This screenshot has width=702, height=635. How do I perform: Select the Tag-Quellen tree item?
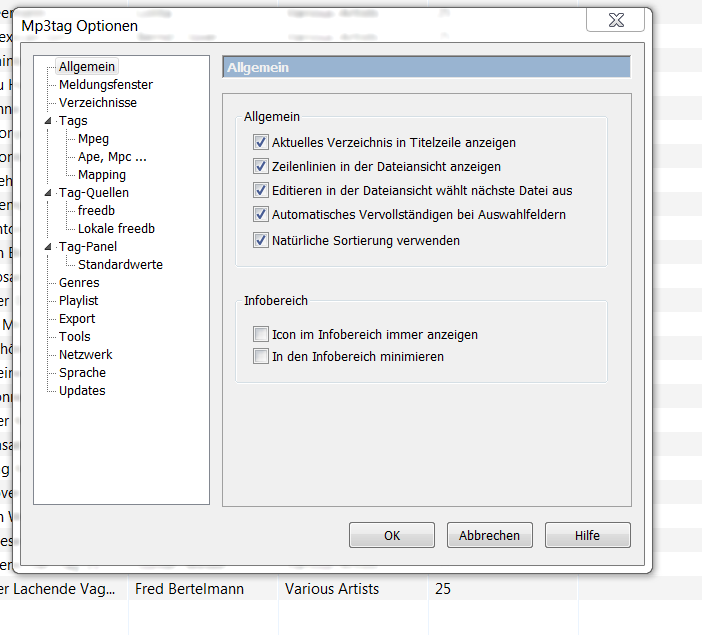94,193
